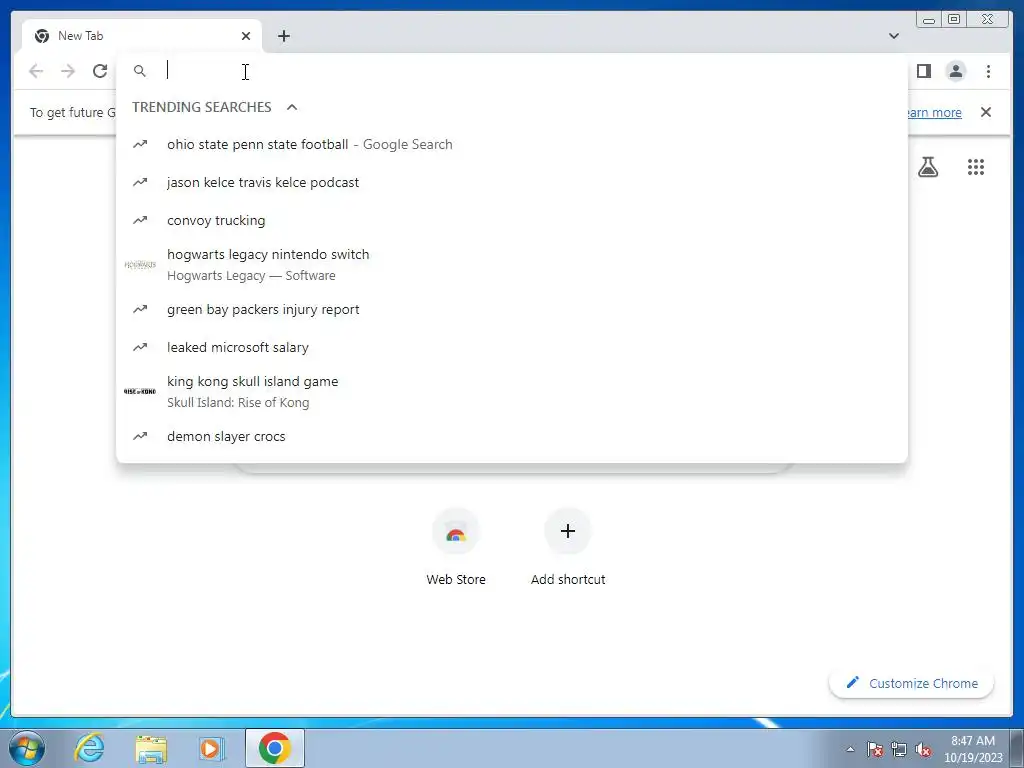Click the Action Center flag icon

click(x=874, y=749)
